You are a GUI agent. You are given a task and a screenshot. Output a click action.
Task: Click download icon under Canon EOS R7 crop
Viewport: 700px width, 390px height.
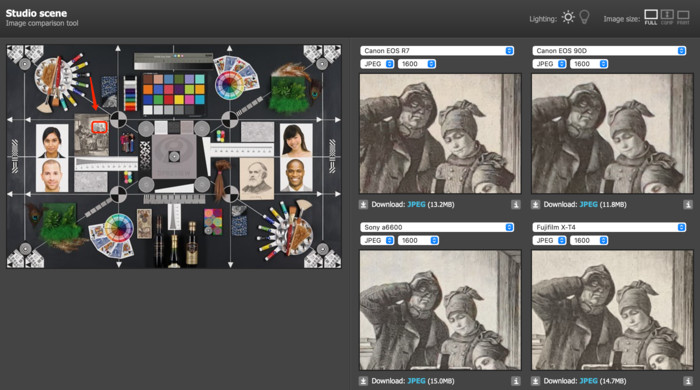tap(363, 205)
